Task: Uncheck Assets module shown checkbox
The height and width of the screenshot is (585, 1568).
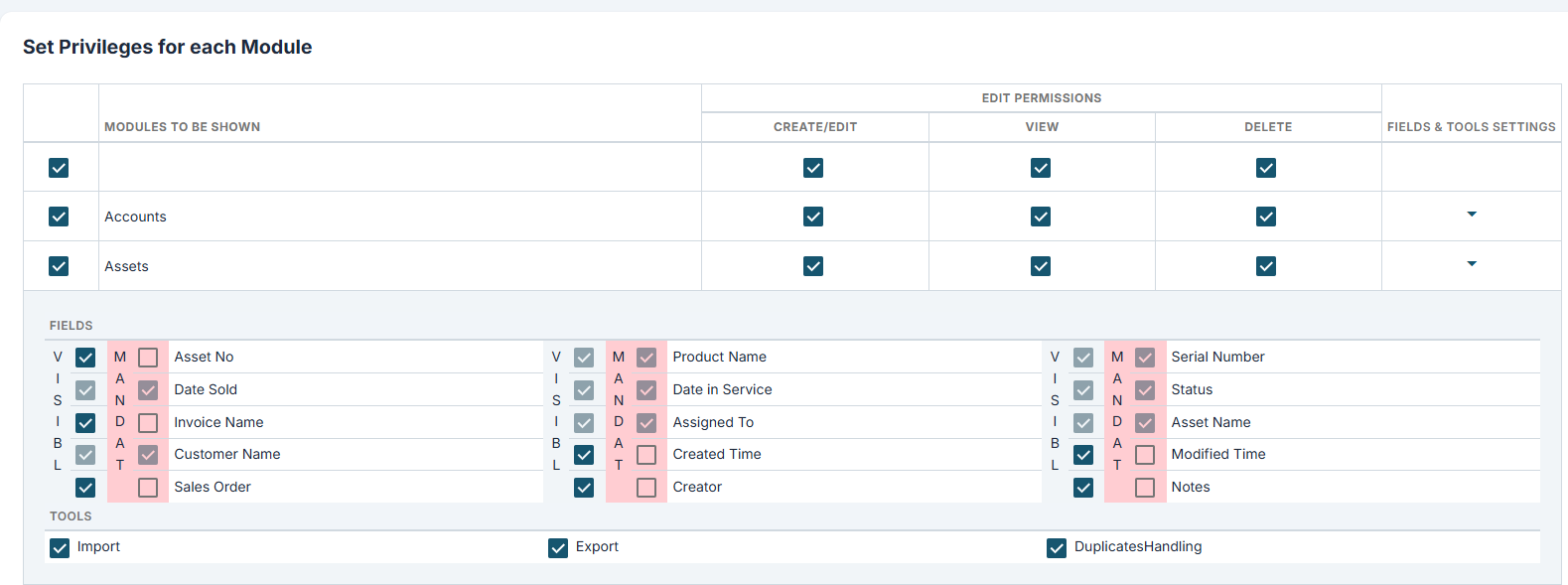Action: 59,266
